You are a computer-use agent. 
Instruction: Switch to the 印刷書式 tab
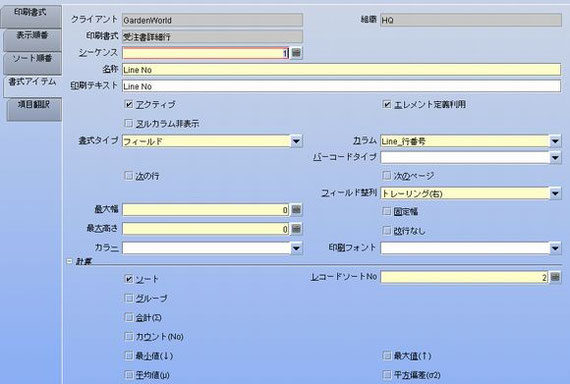coord(31,16)
